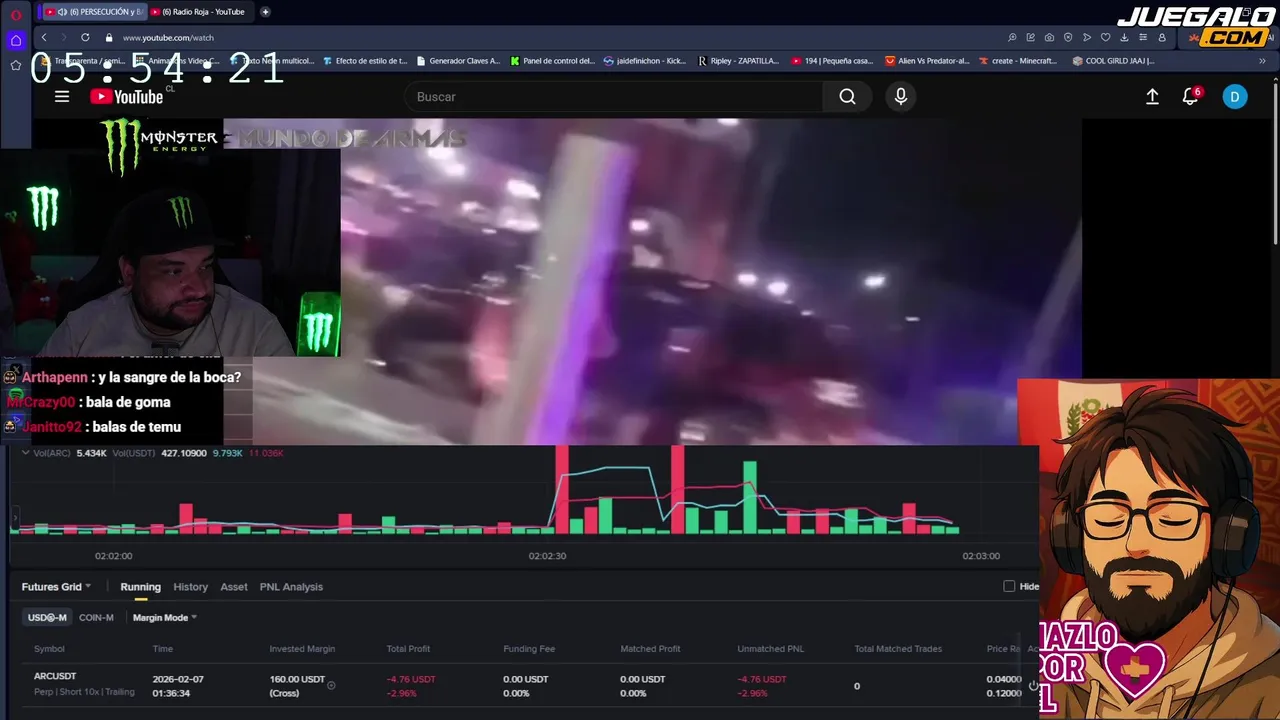Image resolution: width=1280 pixels, height=720 pixels.
Task: Click the 02:02:30 chart time label
Action: 547,556
